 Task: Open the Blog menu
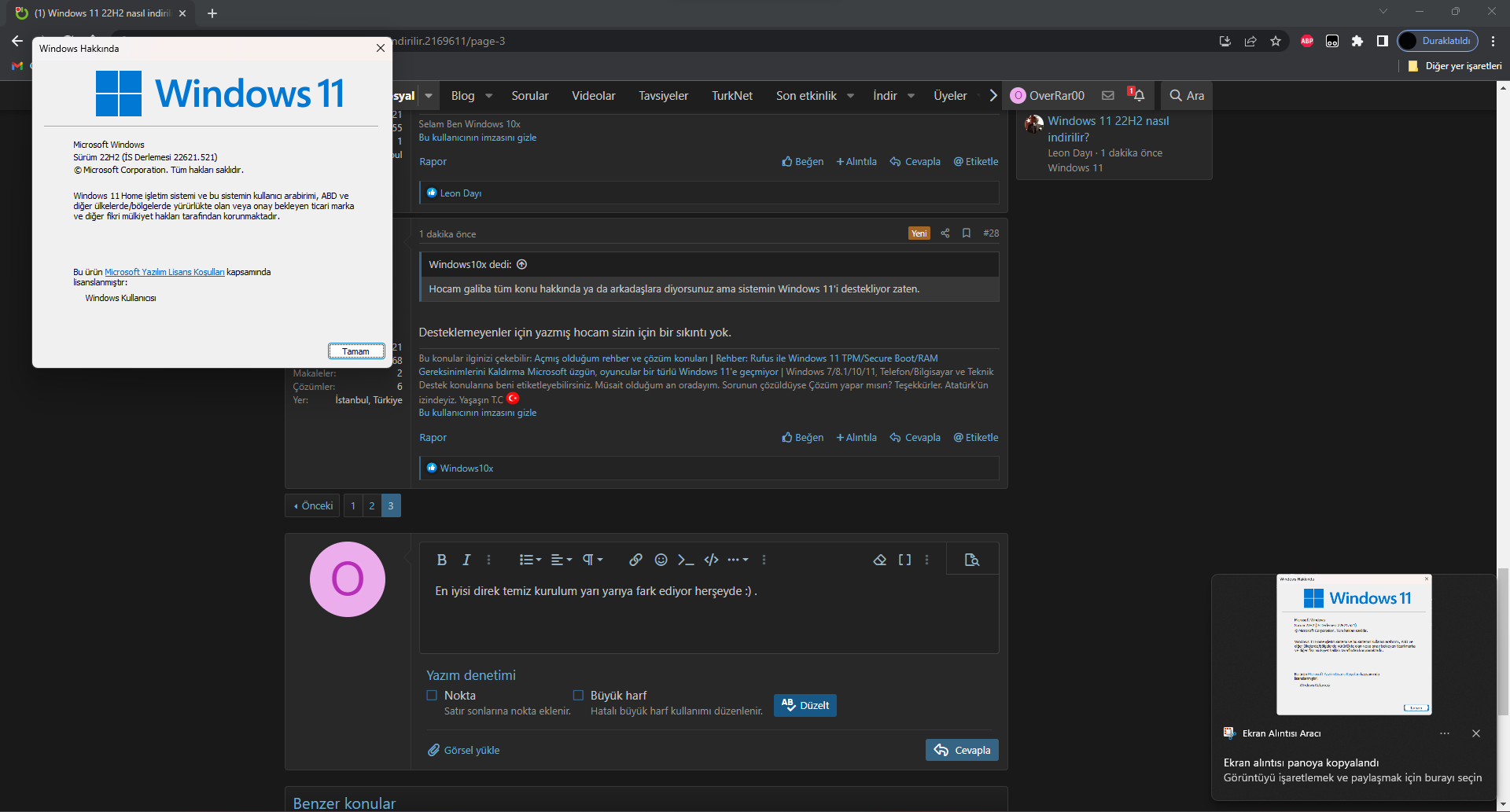462,95
